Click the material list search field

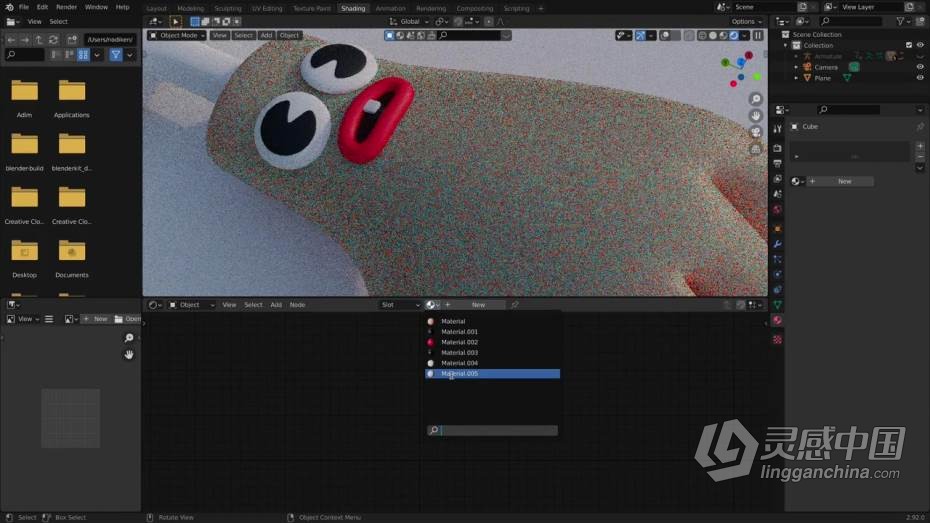pyautogui.click(x=492, y=430)
